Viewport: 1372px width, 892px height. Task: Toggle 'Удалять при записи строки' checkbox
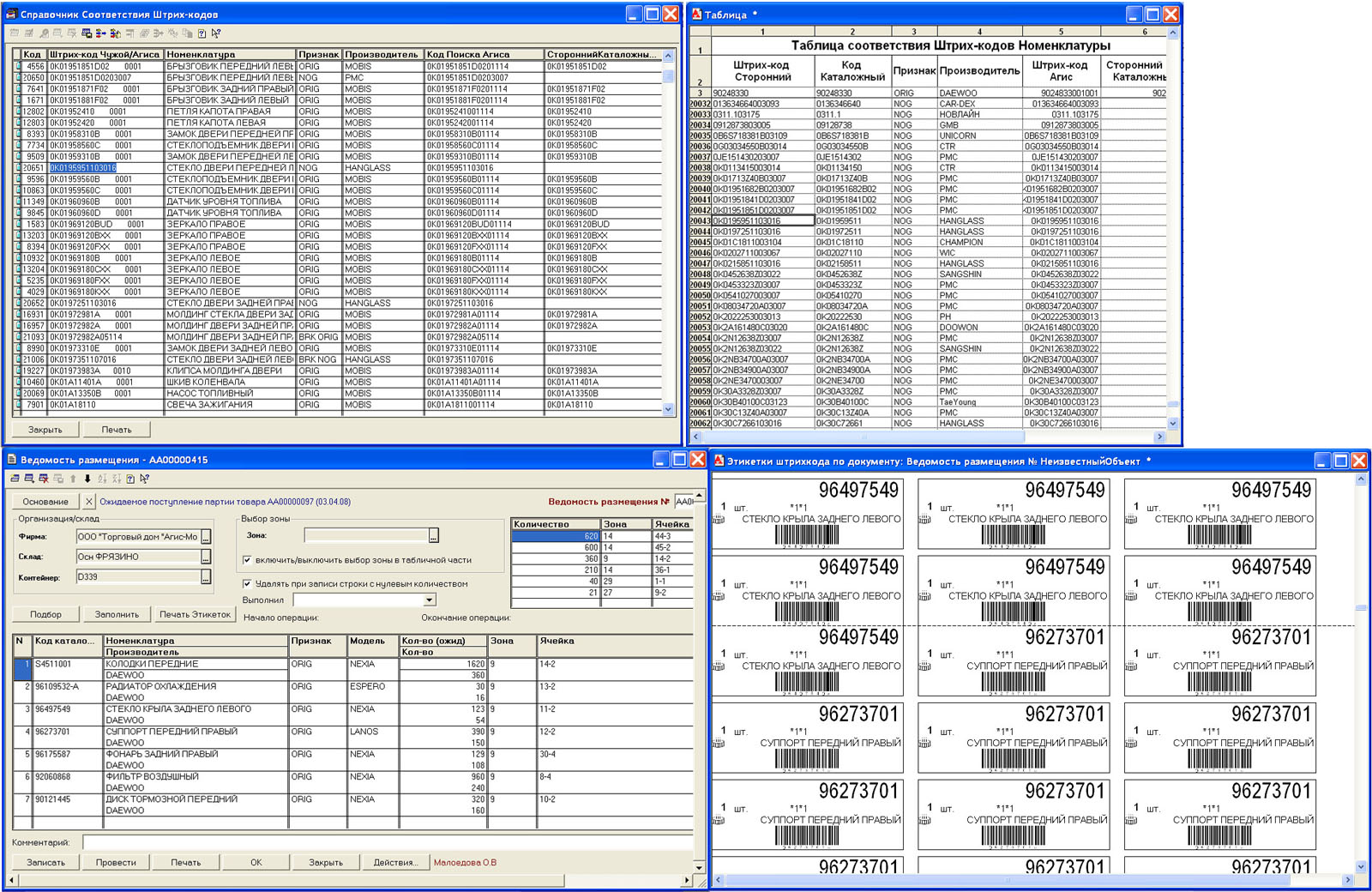pyautogui.click(x=247, y=583)
